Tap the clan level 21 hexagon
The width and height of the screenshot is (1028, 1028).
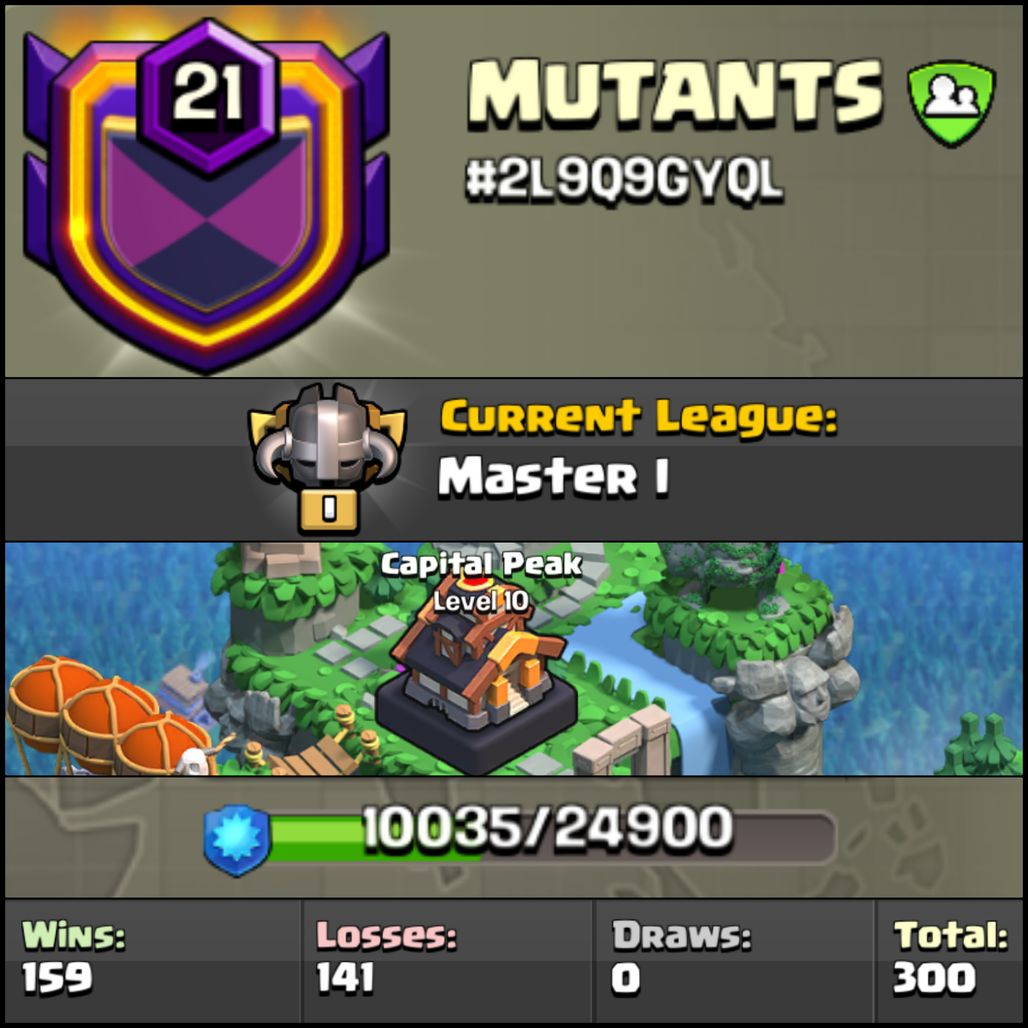tap(208, 94)
